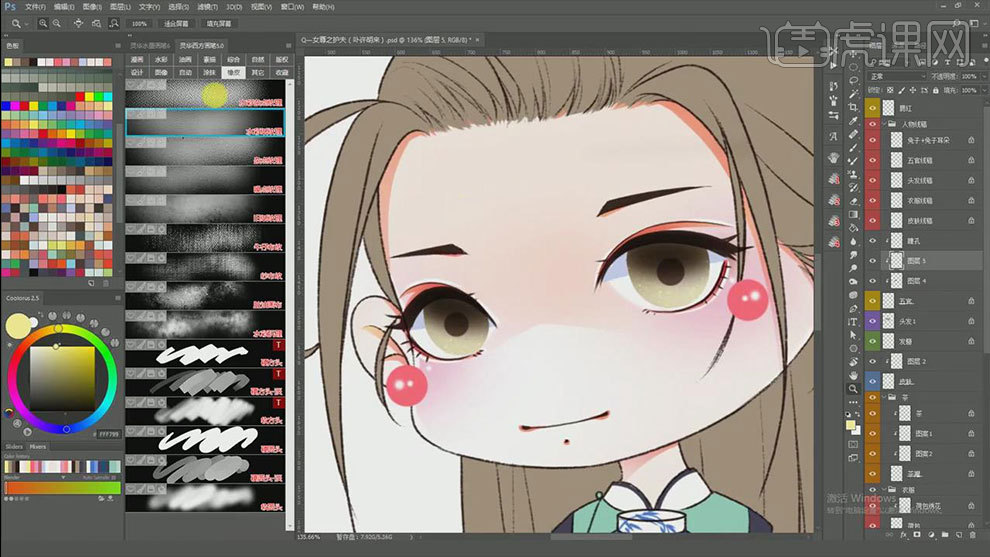The width and height of the screenshot is (990, 557).
Task: Click the 100% zoom button
Action: point(139,24)
